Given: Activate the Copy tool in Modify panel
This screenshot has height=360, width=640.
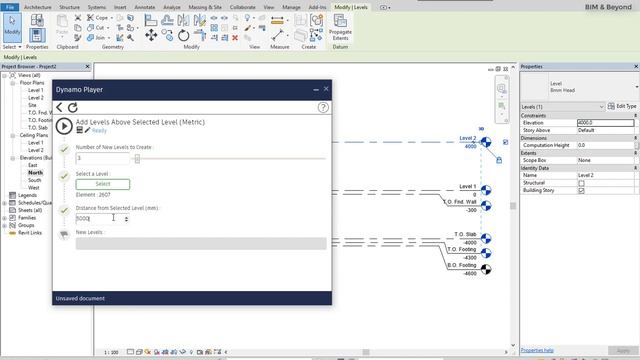Looking at the screenshot, I should [x=167, y=36].
